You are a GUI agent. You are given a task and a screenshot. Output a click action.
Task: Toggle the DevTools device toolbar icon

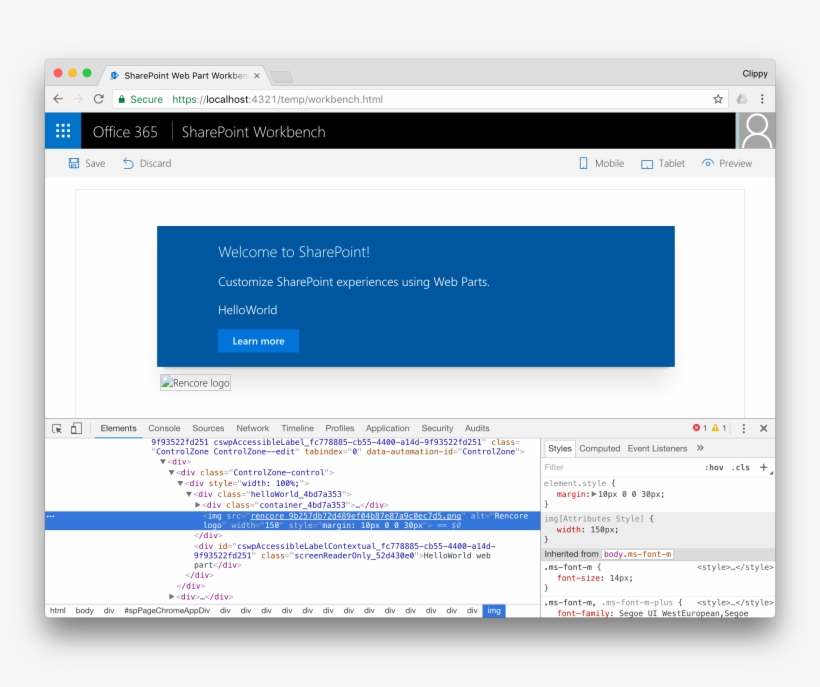76,428
